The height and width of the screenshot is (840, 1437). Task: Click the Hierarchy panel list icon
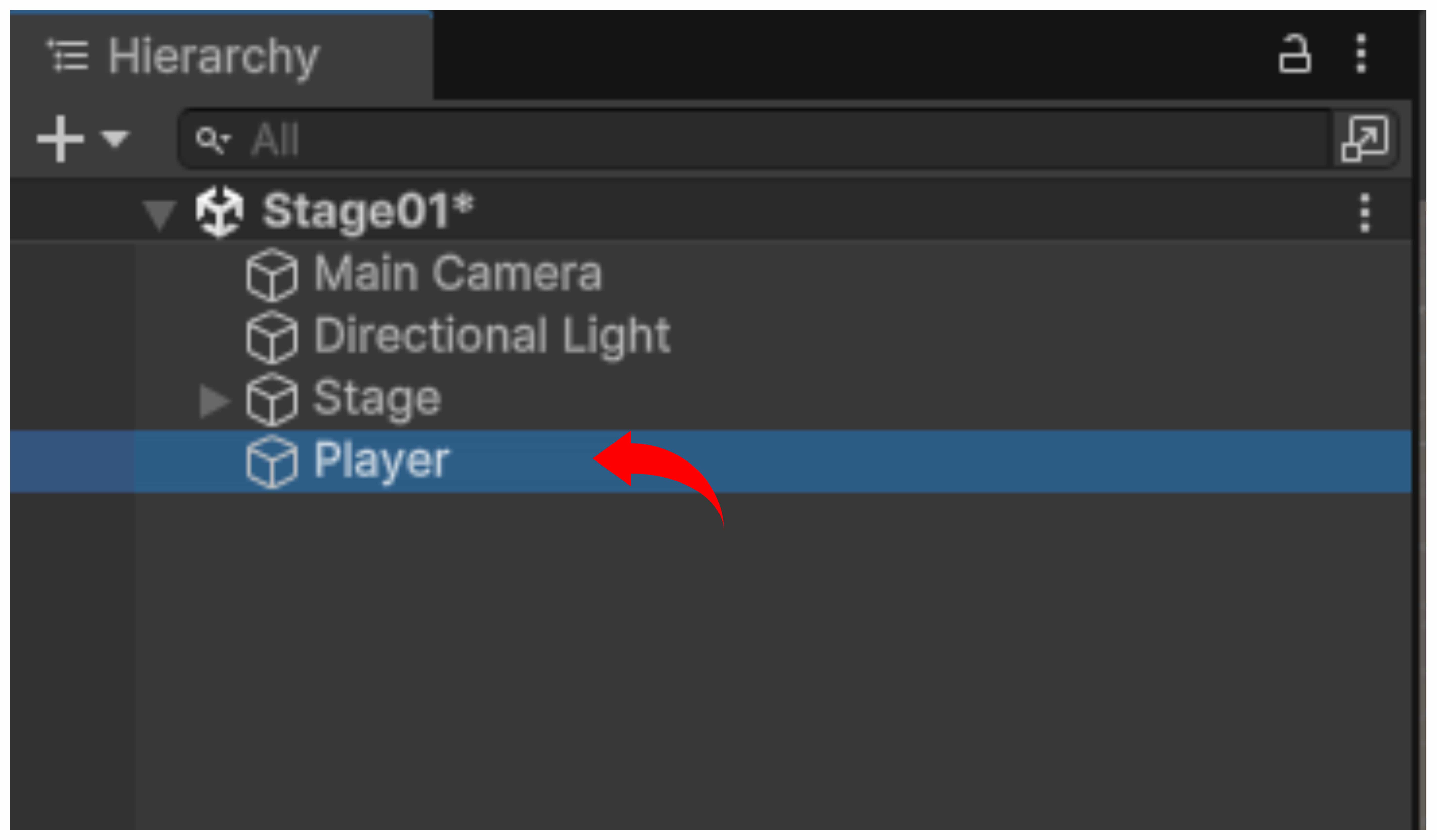68,56
